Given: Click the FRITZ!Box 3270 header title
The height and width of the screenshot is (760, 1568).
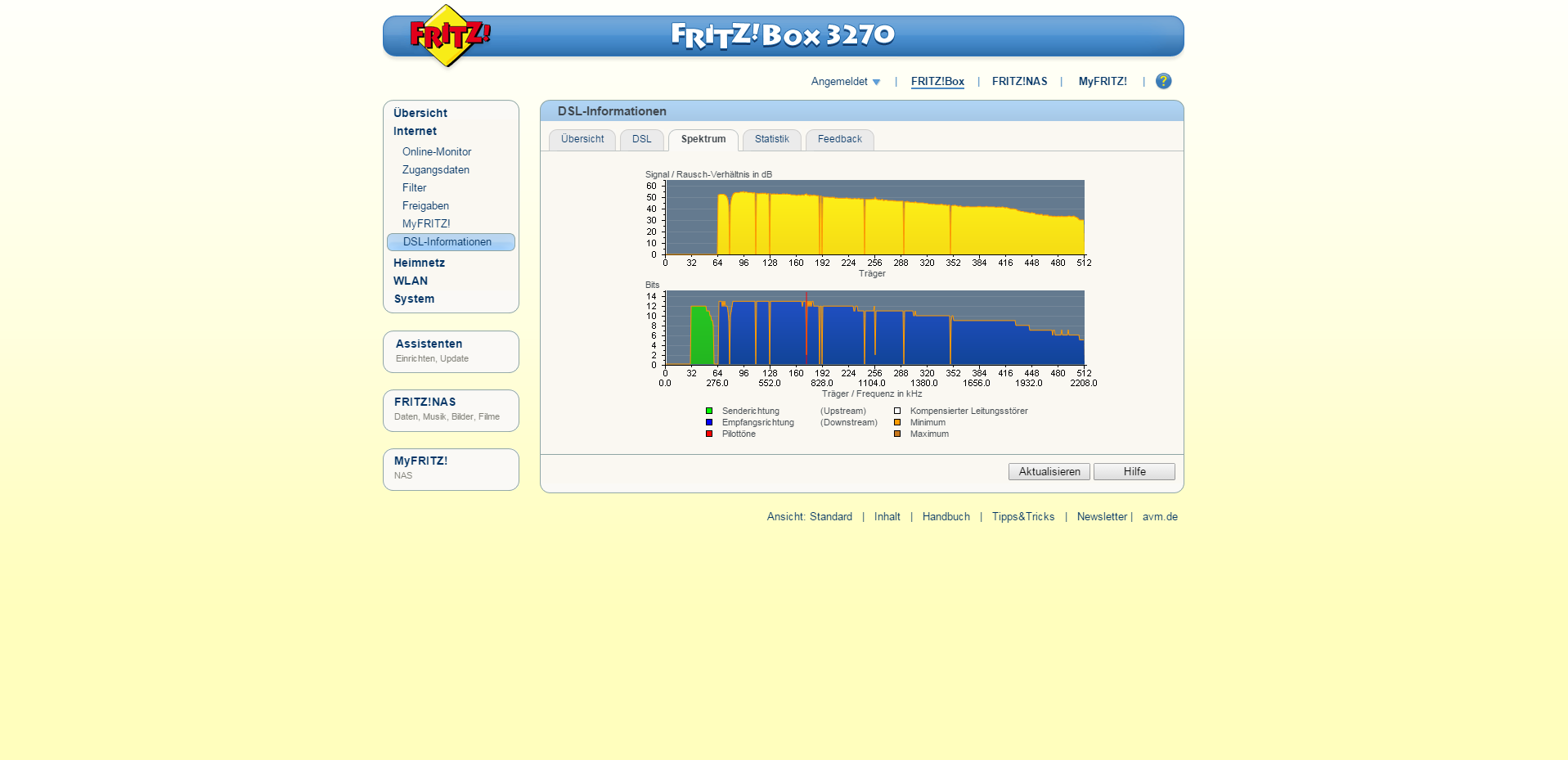Looking at the screenshot, I should click(783, 35).
